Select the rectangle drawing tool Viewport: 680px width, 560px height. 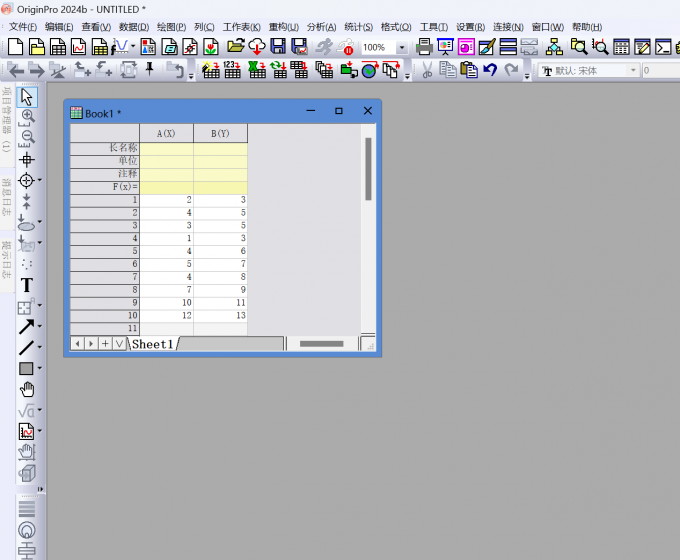(x=26, y=368)
